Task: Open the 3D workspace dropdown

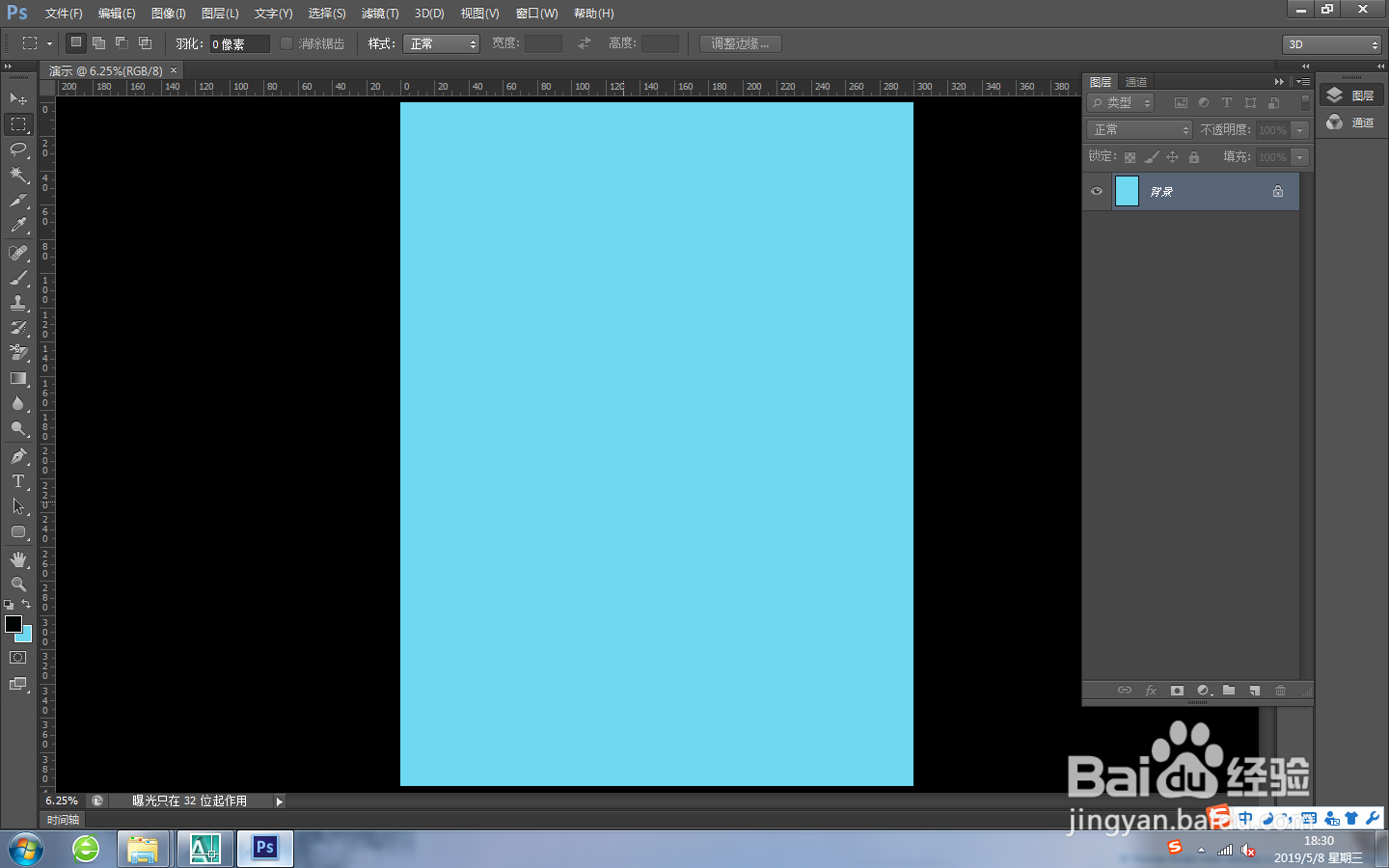Action: coord(1332,44)
